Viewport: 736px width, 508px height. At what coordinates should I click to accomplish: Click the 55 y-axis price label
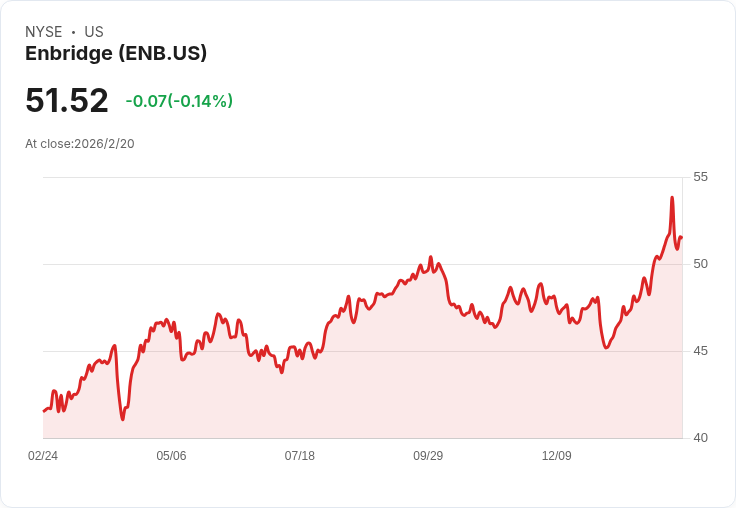click(700, 177)
